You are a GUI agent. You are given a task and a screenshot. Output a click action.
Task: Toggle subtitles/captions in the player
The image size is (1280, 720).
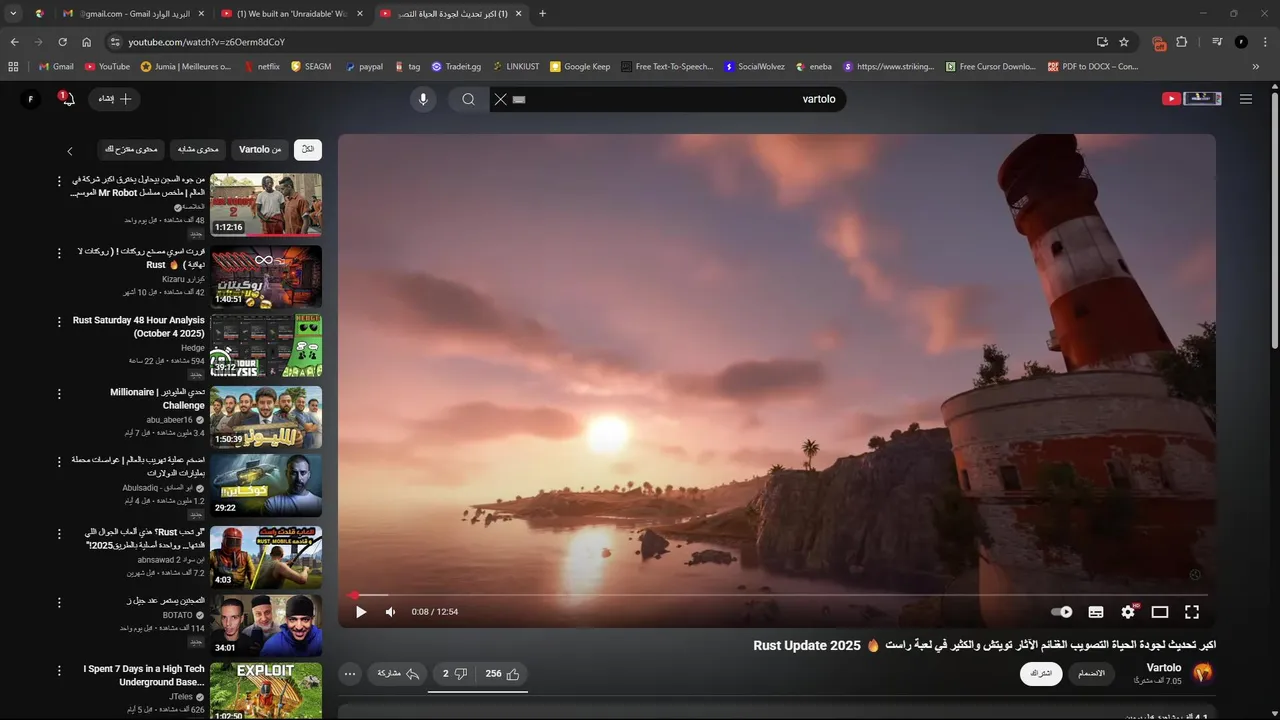(1096, 612)
